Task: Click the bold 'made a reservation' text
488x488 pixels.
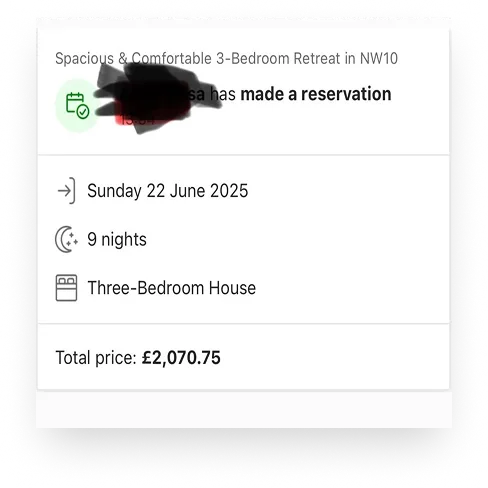Action: point(316,94)
